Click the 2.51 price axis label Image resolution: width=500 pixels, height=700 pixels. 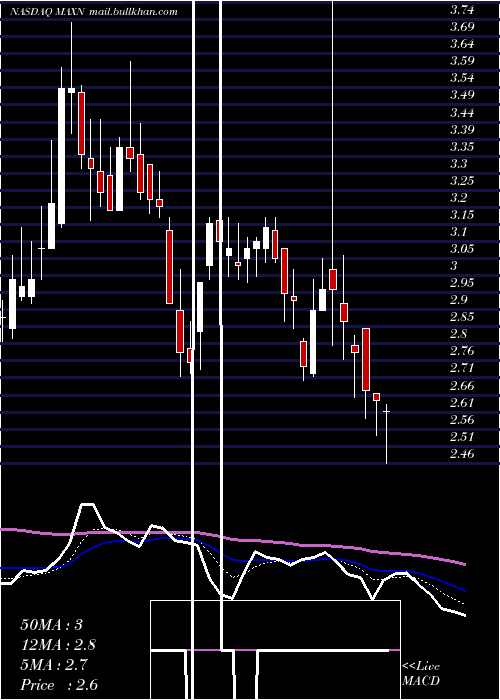[x=462, y=437]
